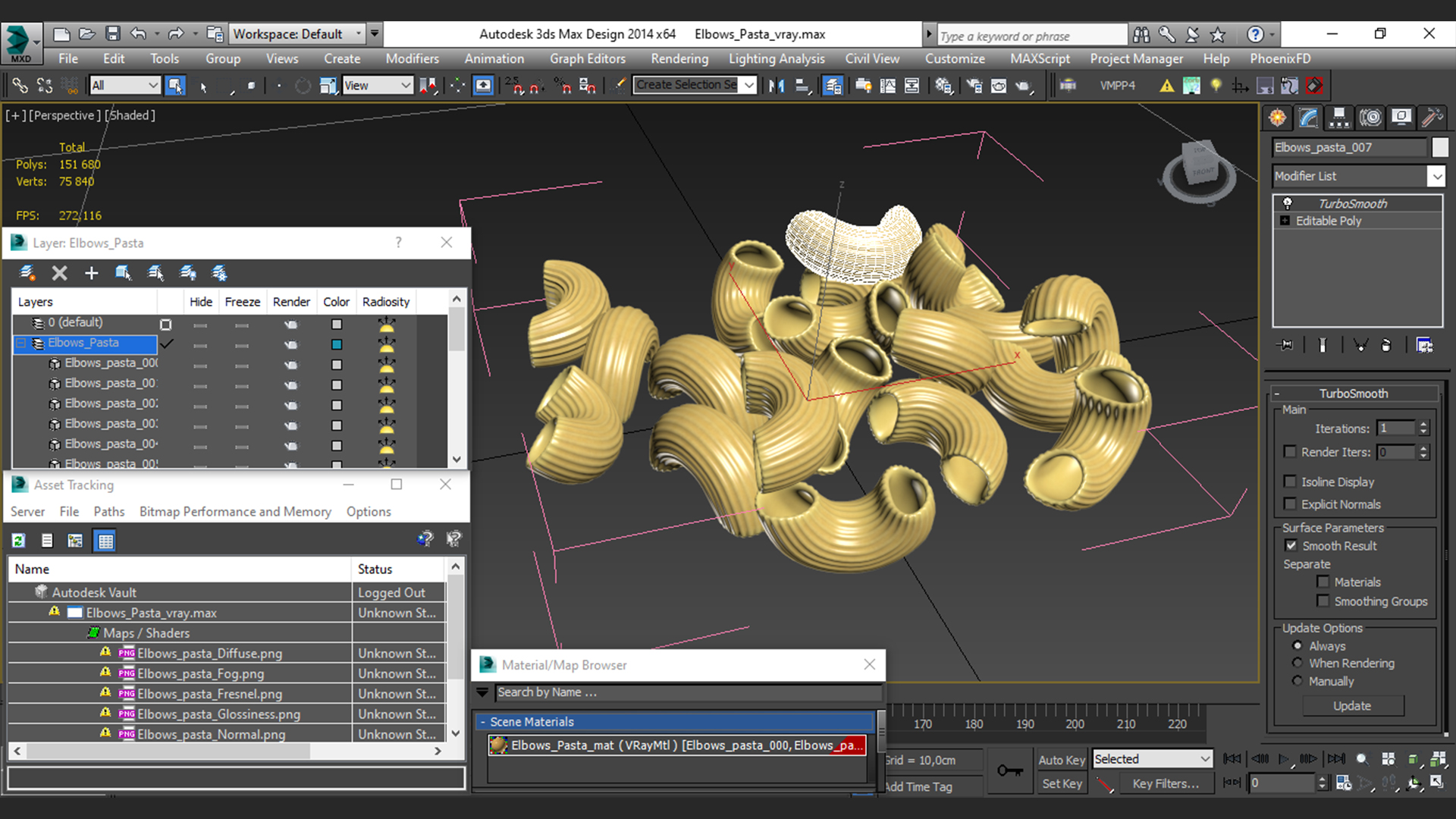Click the Refresh icon in Asset Tracking
The image size is (1456, 819).
(x=19, y=541)
